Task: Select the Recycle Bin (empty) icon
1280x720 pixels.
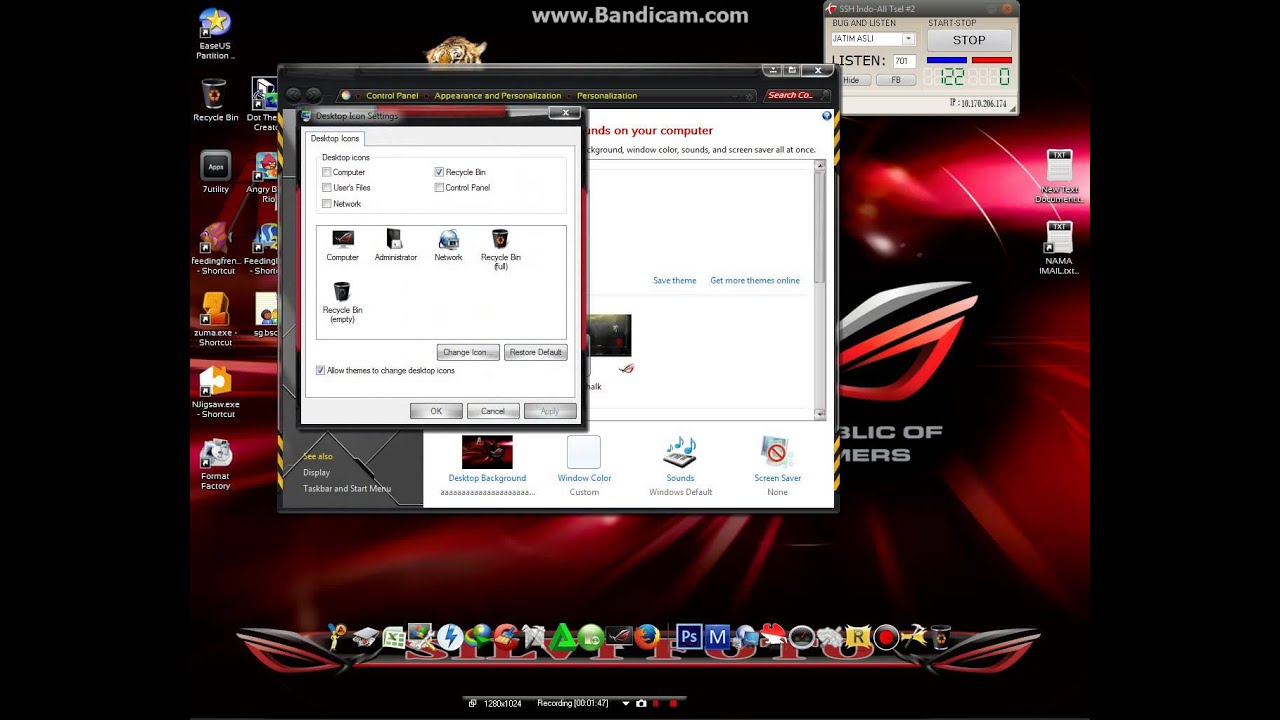Action: (x=342, y=303)
